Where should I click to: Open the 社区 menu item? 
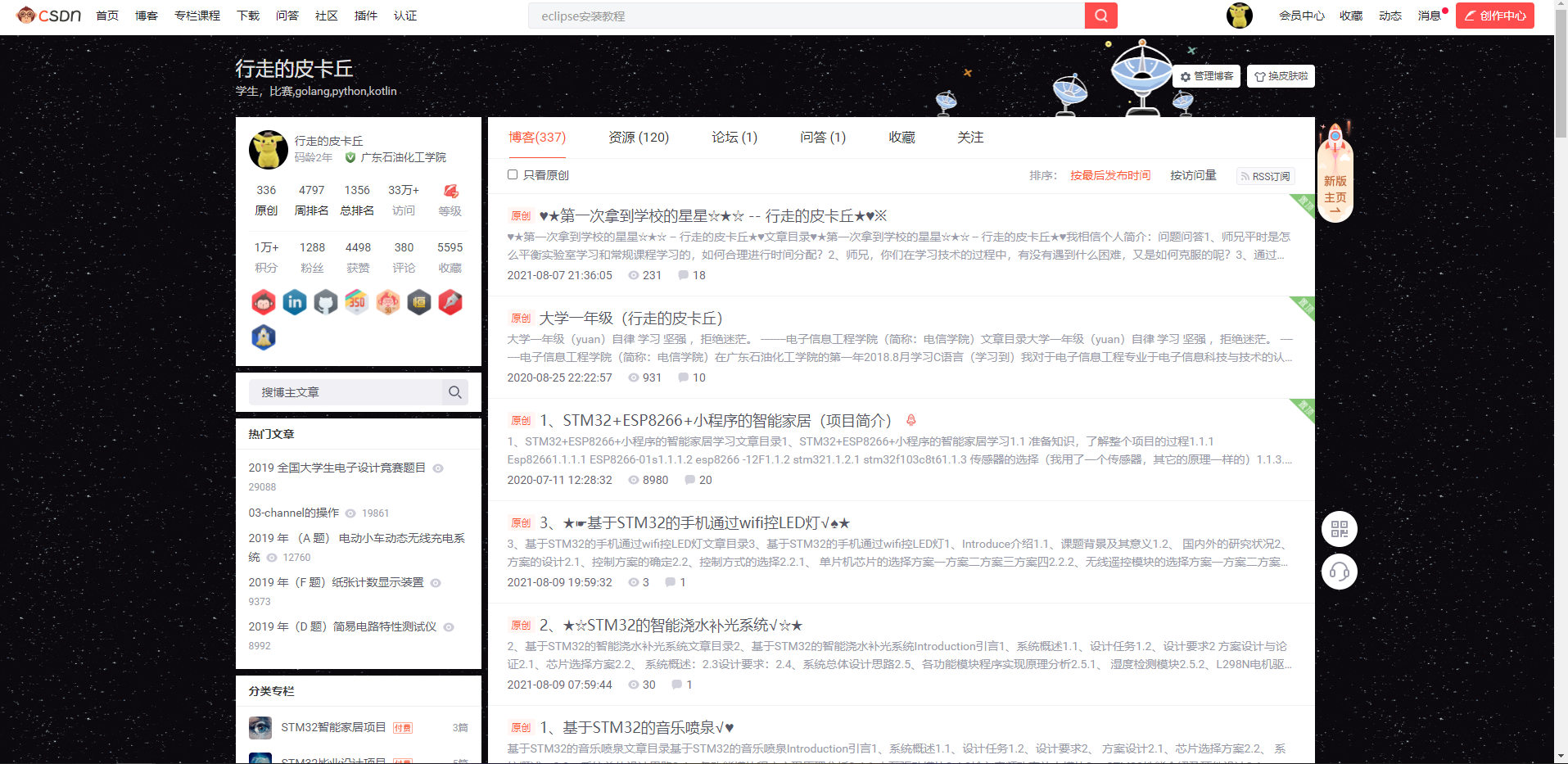coord(327,15)
